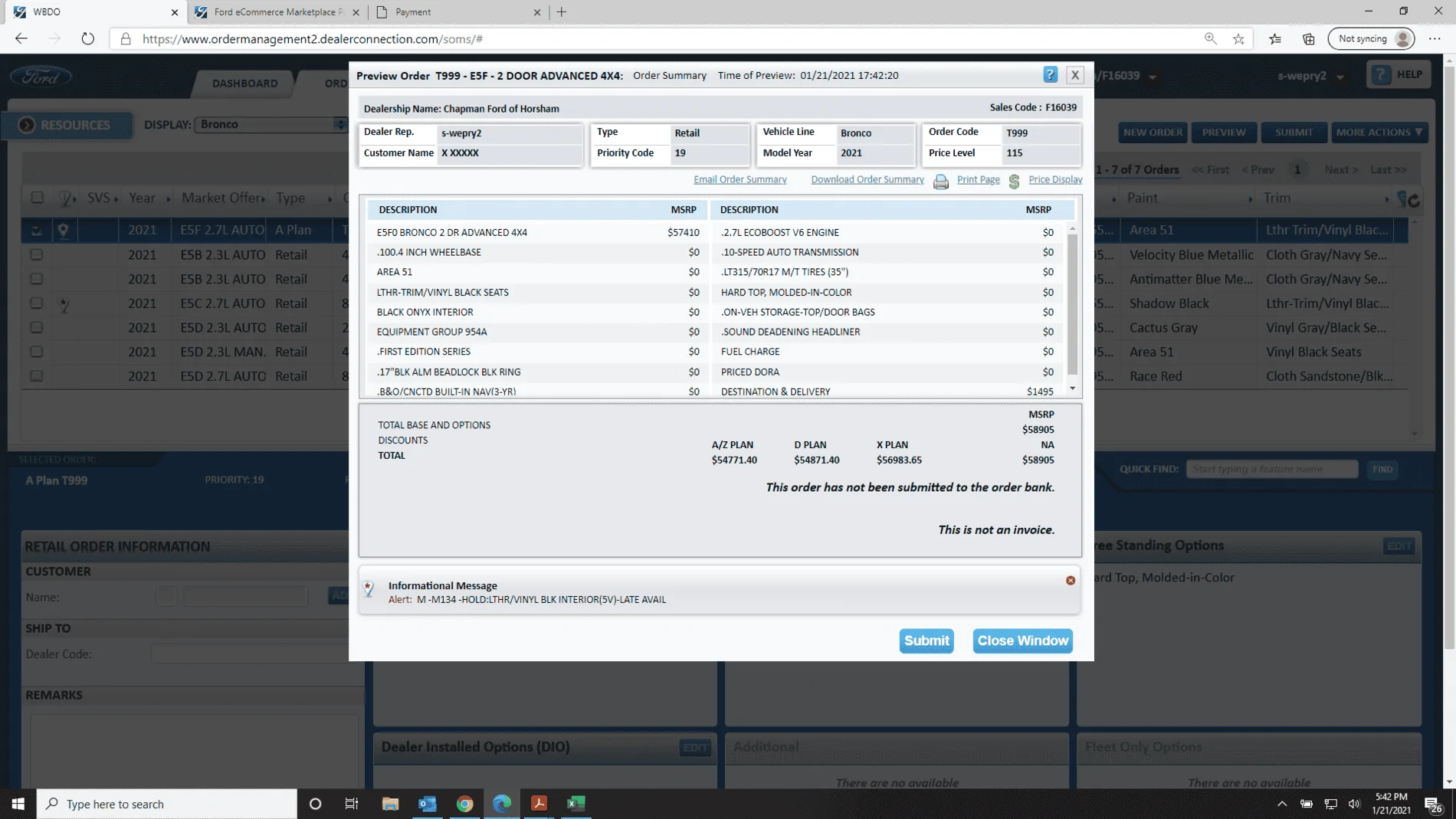Check the Antimatter Blue order row
1456x819 pixels.
(37, 279)
